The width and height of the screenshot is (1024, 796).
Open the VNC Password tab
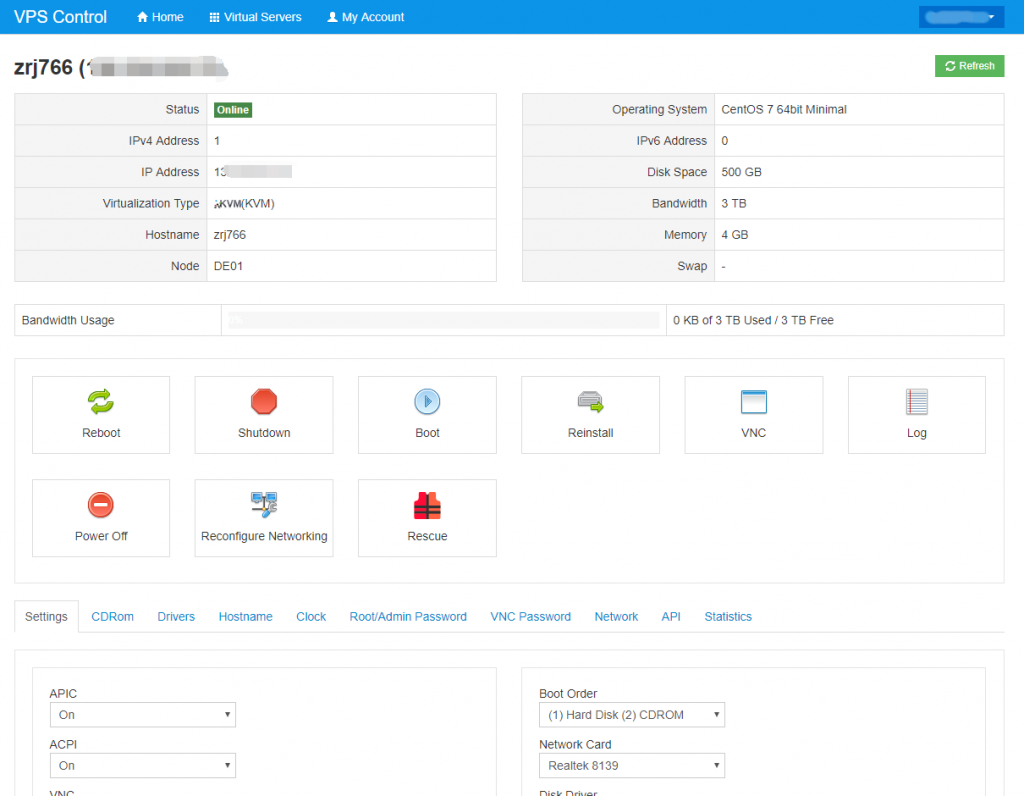click(x=530, y=616)
